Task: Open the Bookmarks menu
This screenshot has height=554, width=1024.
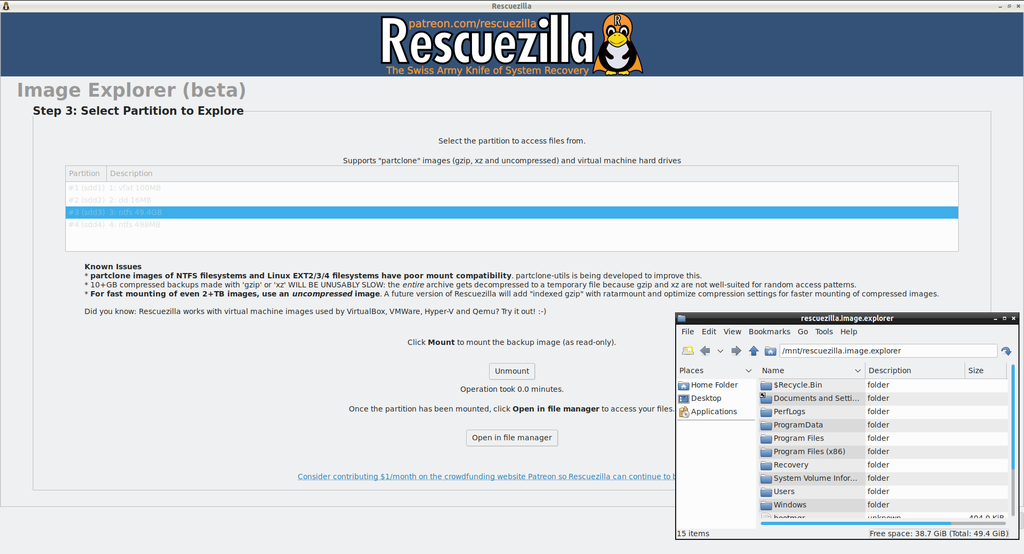Action: click(x=769, y=332)
